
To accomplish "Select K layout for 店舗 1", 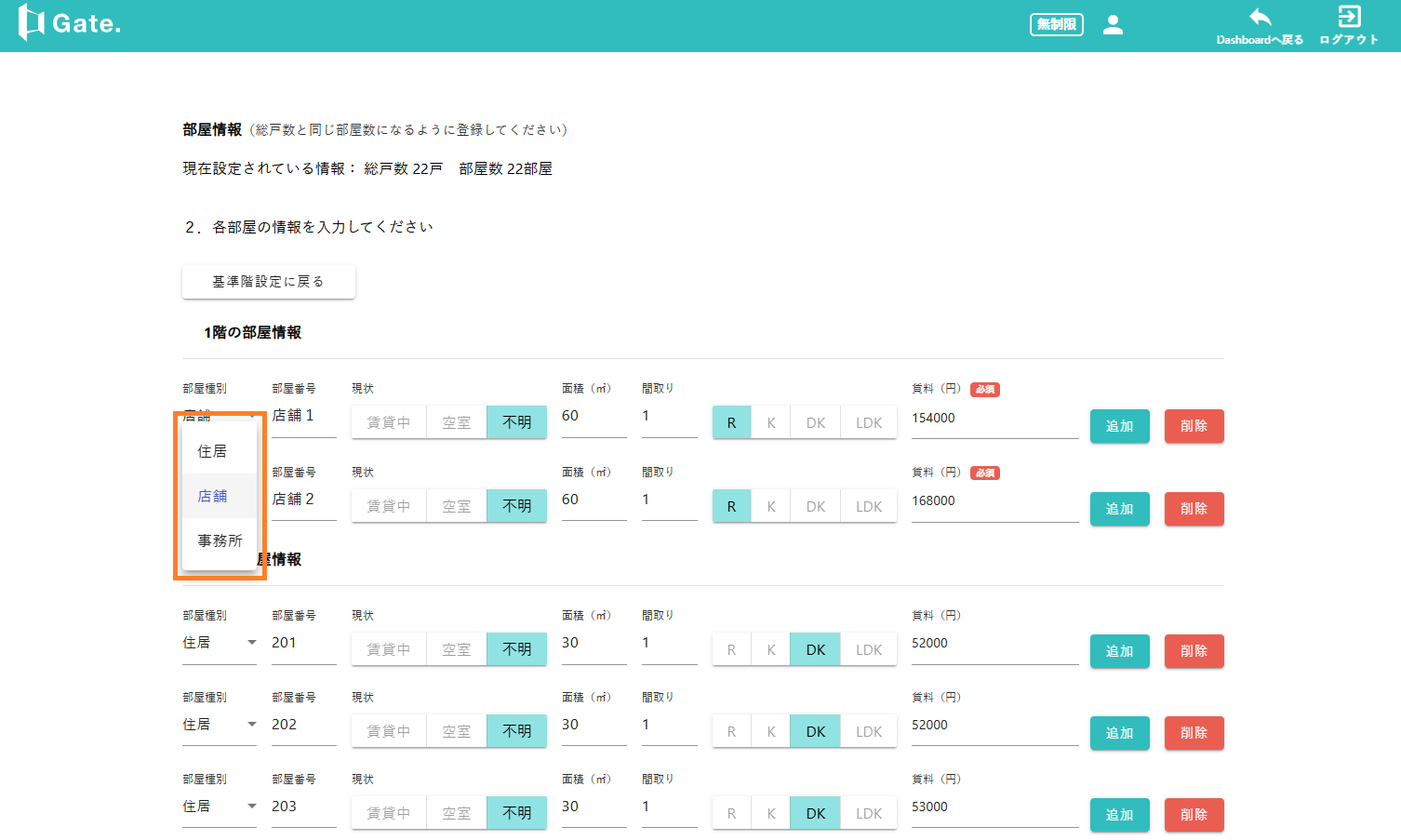I will tap(771, 422).
